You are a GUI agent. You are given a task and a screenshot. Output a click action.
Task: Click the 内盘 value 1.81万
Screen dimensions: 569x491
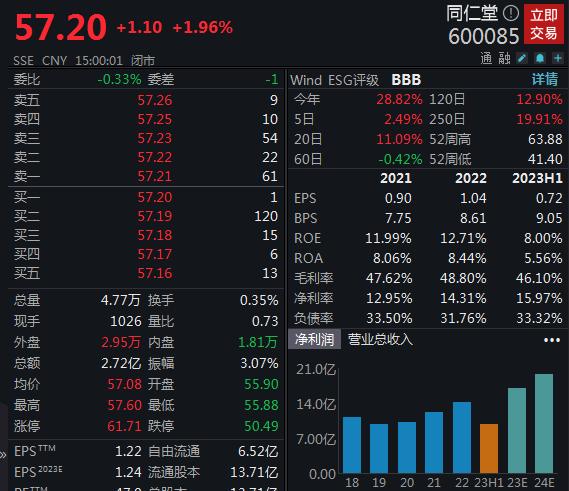point(258,342)
